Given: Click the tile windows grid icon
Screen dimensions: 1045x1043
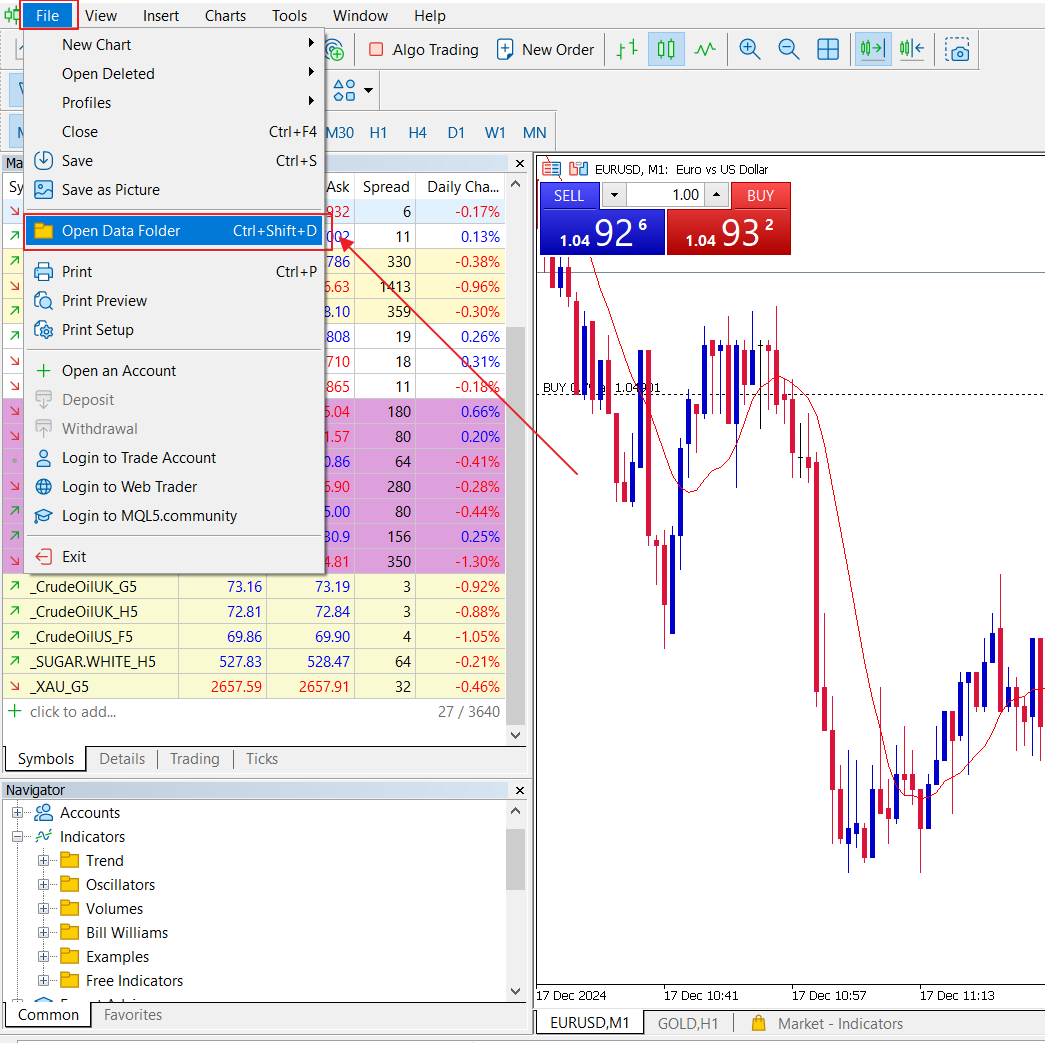Looking at the screenshot, I should coord(828,49).
